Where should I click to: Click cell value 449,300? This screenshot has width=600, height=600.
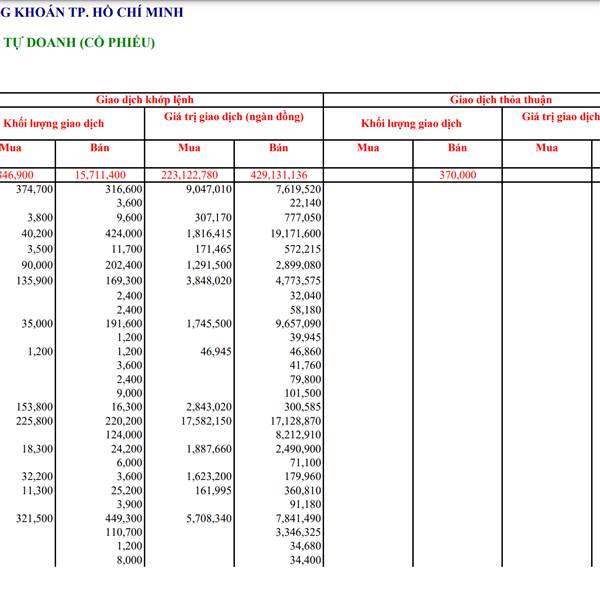point(124,519)
